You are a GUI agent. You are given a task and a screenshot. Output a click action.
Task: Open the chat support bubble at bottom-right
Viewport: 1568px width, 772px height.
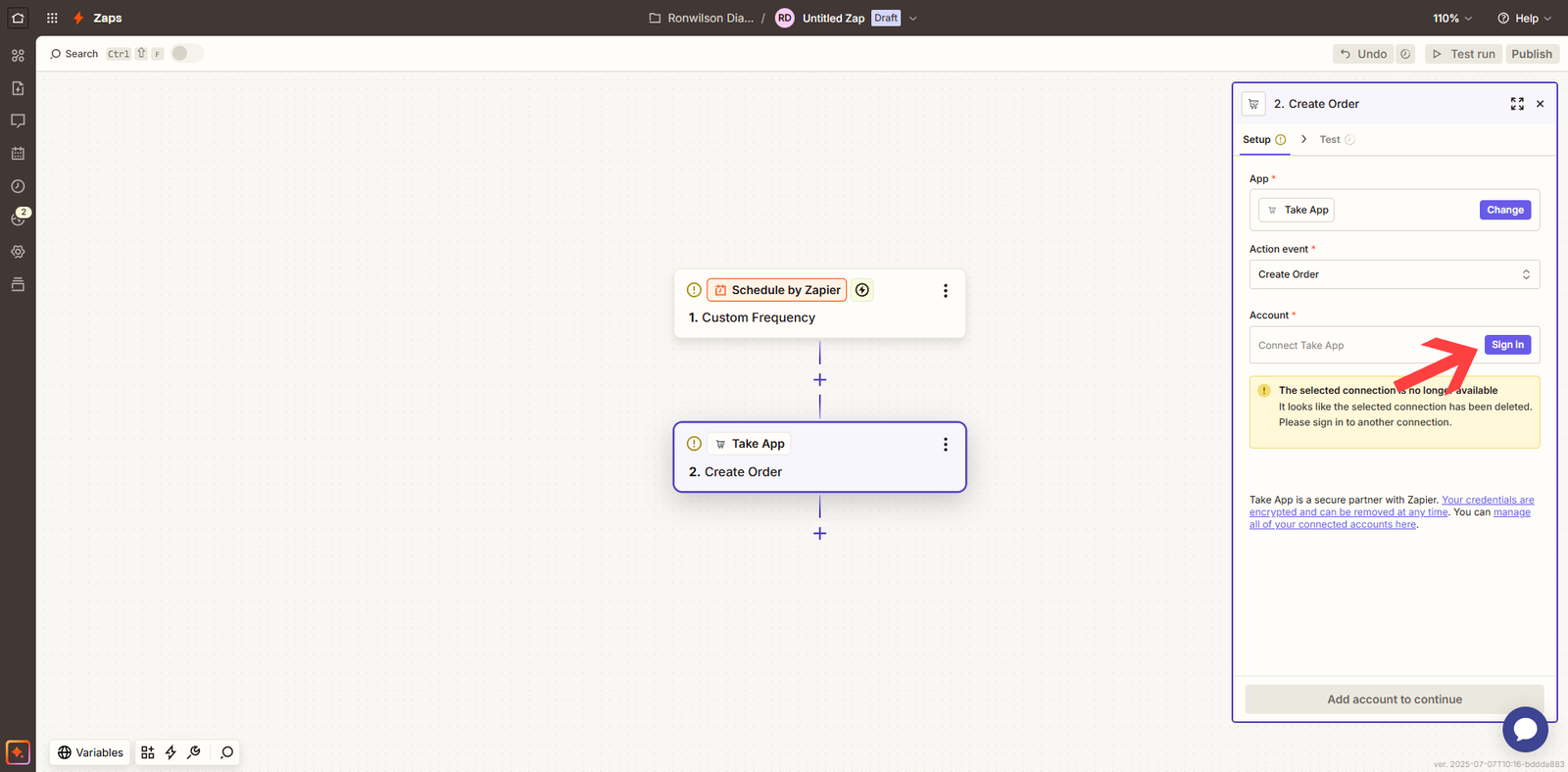(x=1525, y=730)
